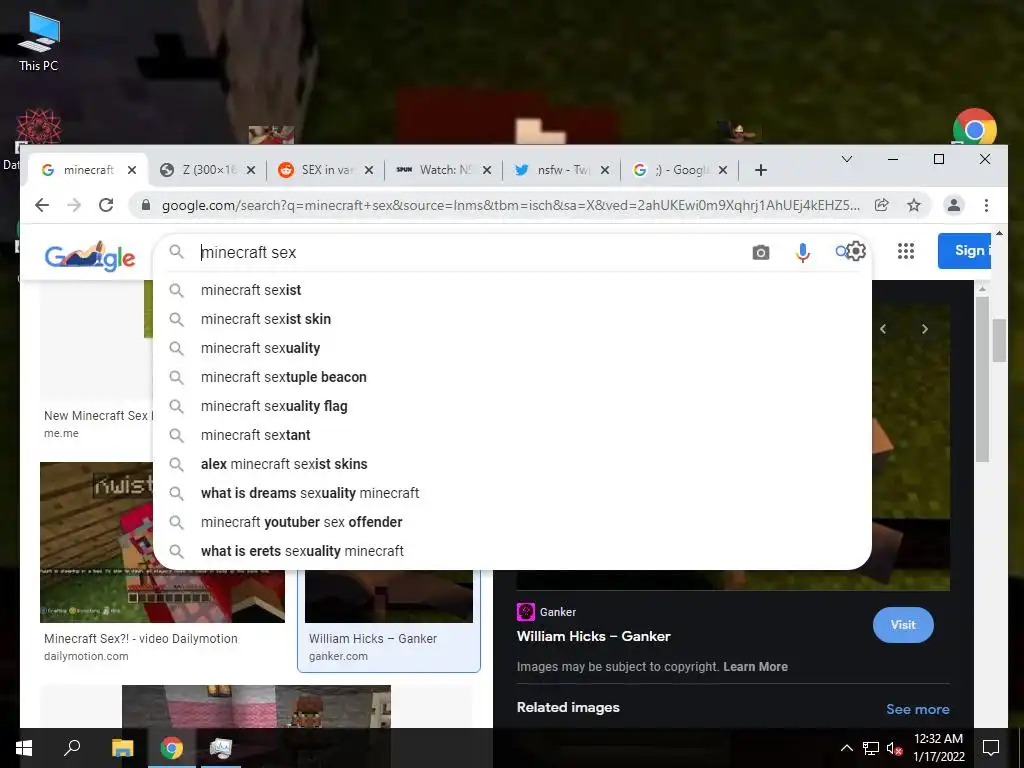Close the Reddit tab
The image size is (1024, 768).
(x=368, y=170)
